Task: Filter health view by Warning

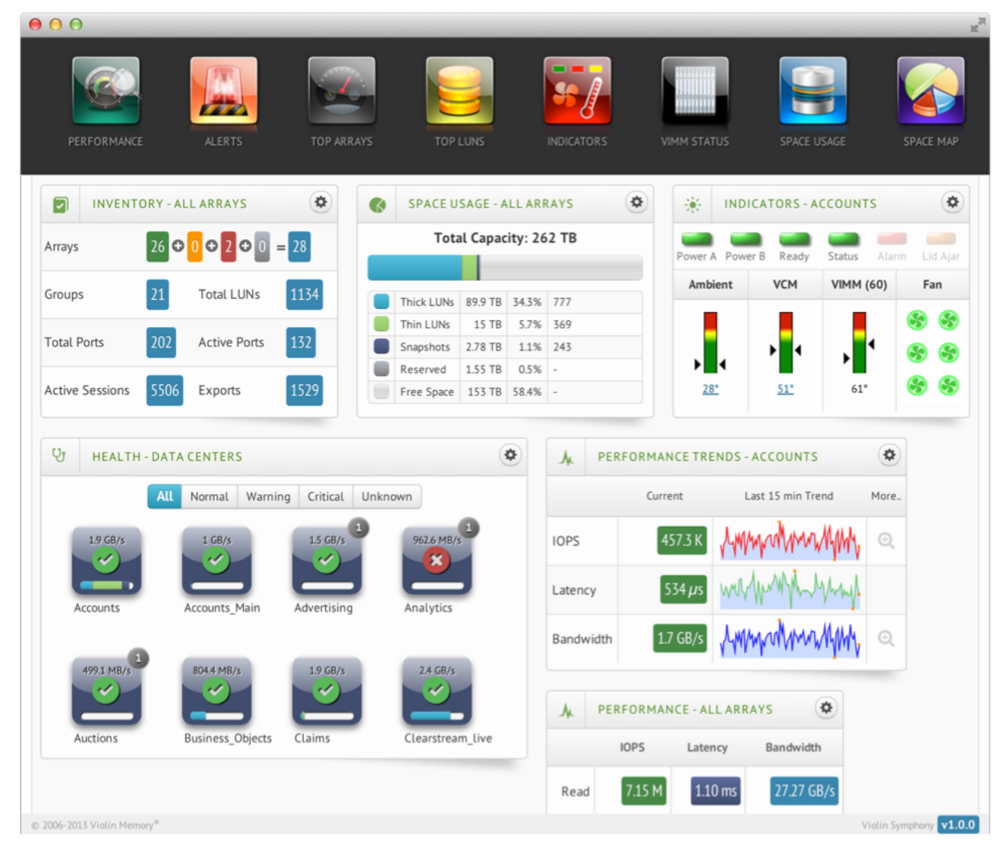Action: 268,496
